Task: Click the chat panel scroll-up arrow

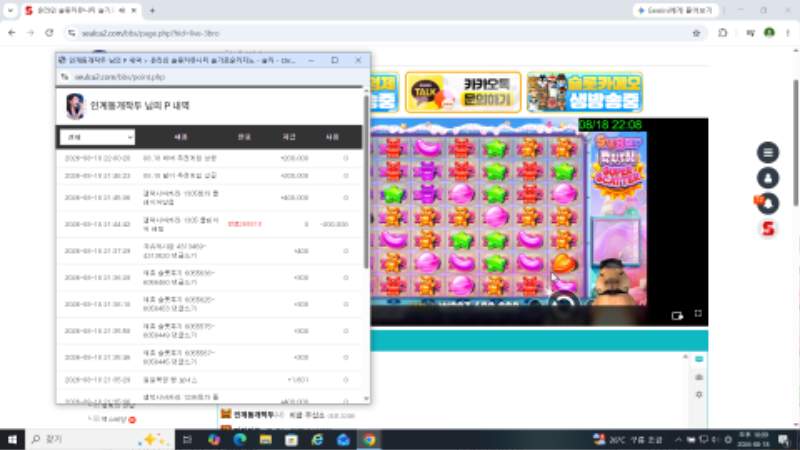Action: [686, 357]
